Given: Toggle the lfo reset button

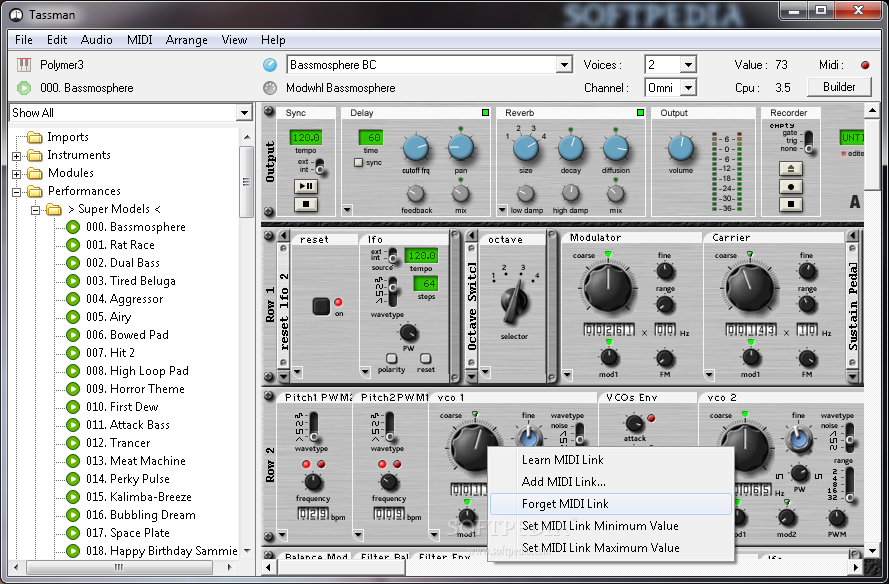Looking at the screenshot, I should (425, 358).
